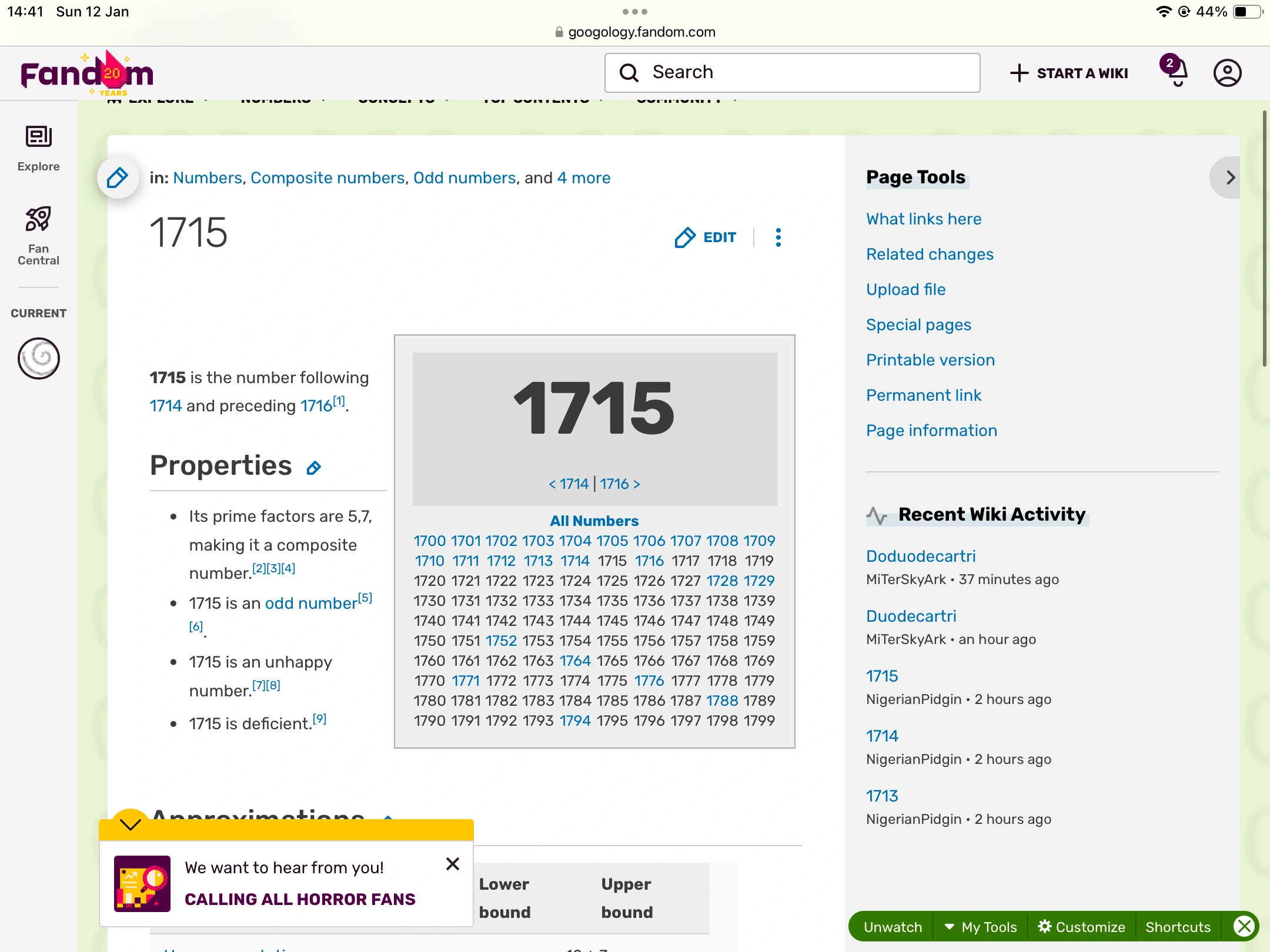The width and height of the screenshot is (1270, 952).
Task: Open the What links here link
Action: click(924, 219)
